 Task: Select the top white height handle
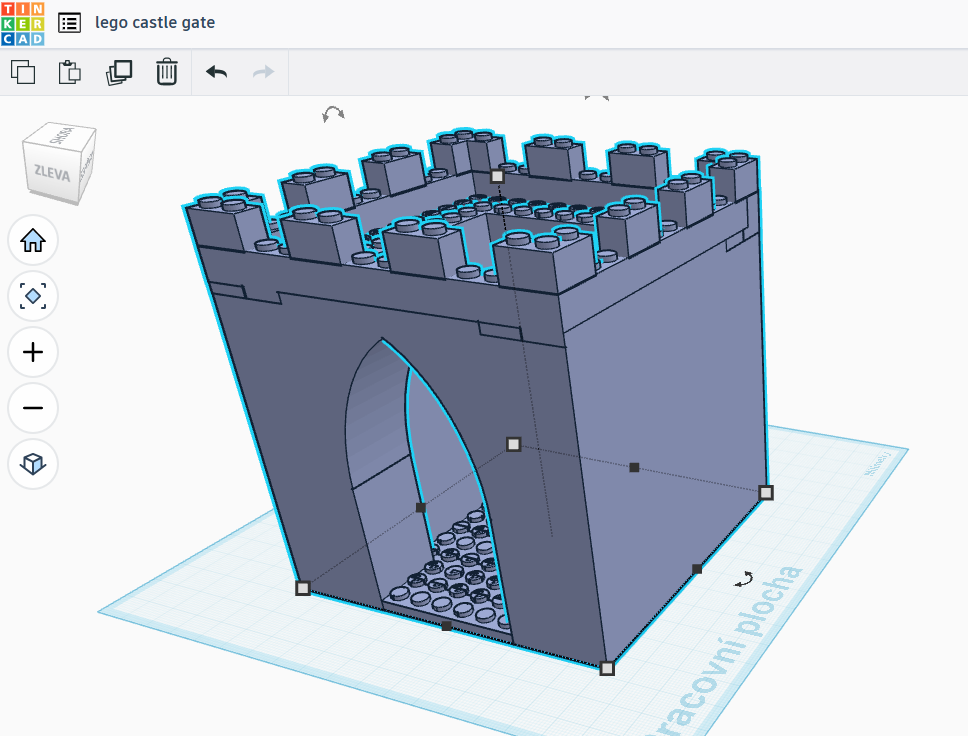pos(497,177)
